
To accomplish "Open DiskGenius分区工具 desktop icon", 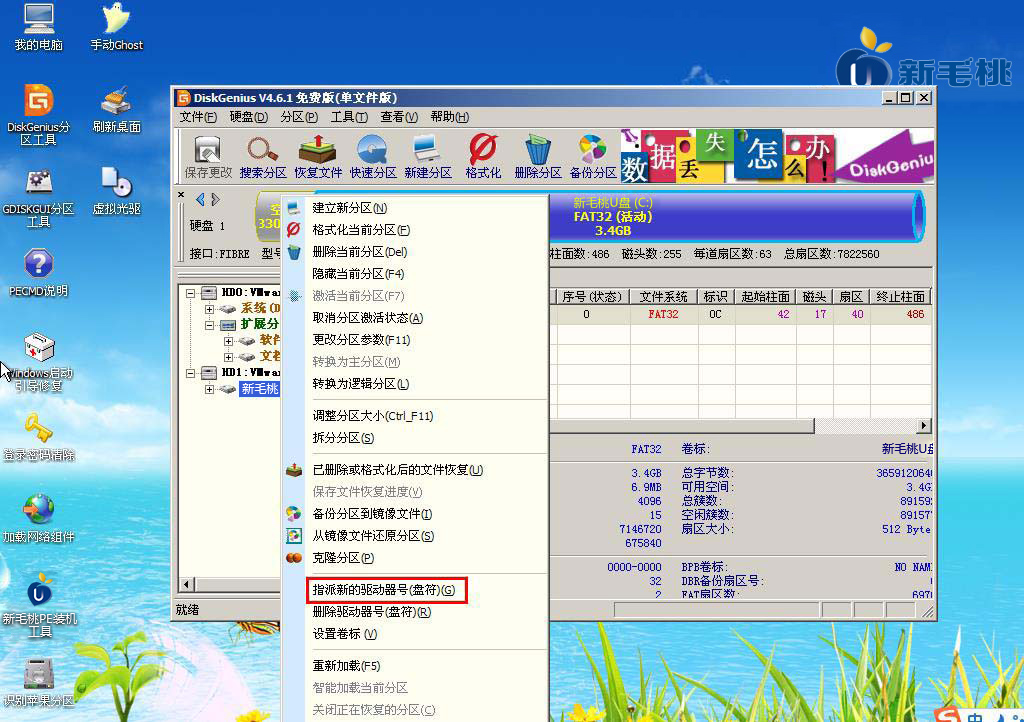I will [x=39, y=115].
